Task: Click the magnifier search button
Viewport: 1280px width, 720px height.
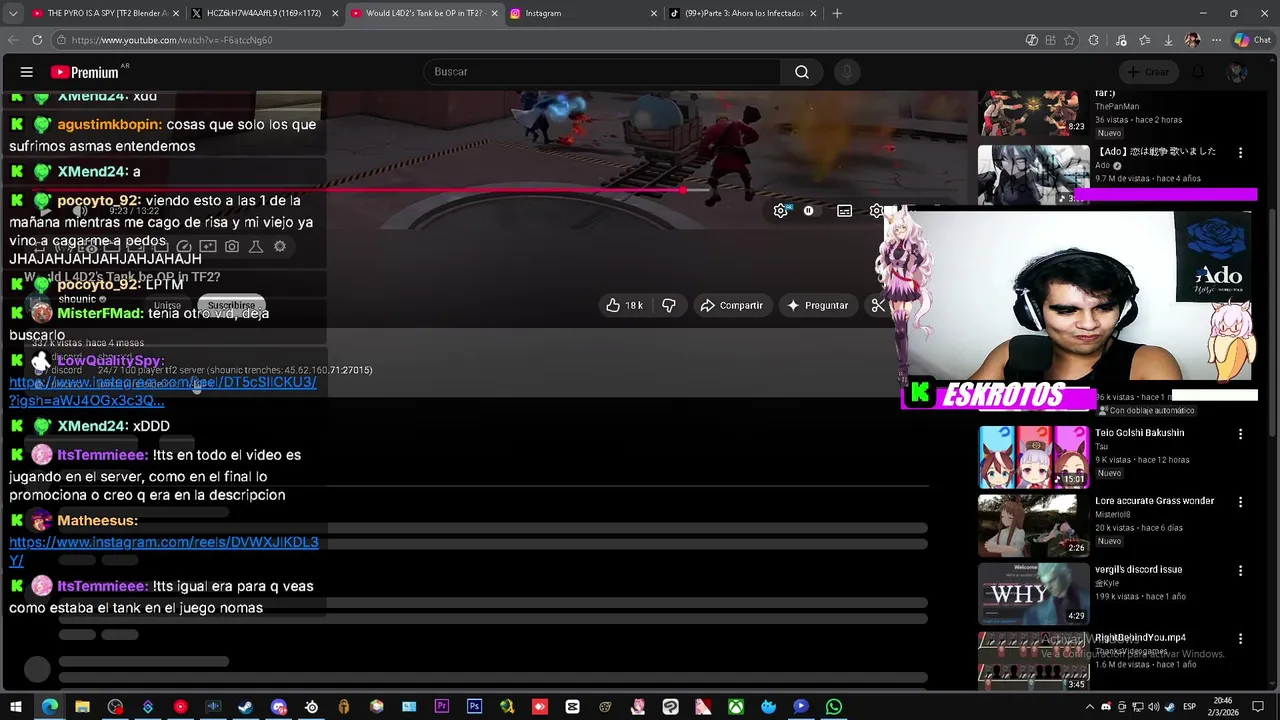Action: tap(802, 72)
